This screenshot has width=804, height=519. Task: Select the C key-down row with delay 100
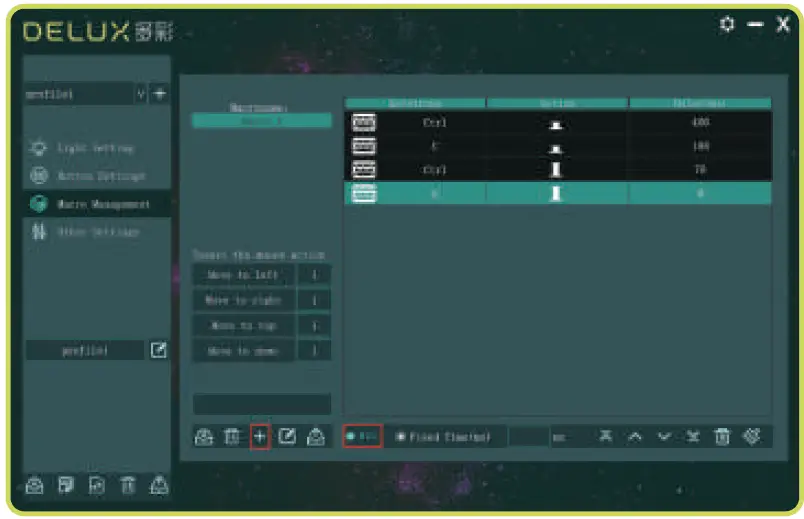[558, 147]
